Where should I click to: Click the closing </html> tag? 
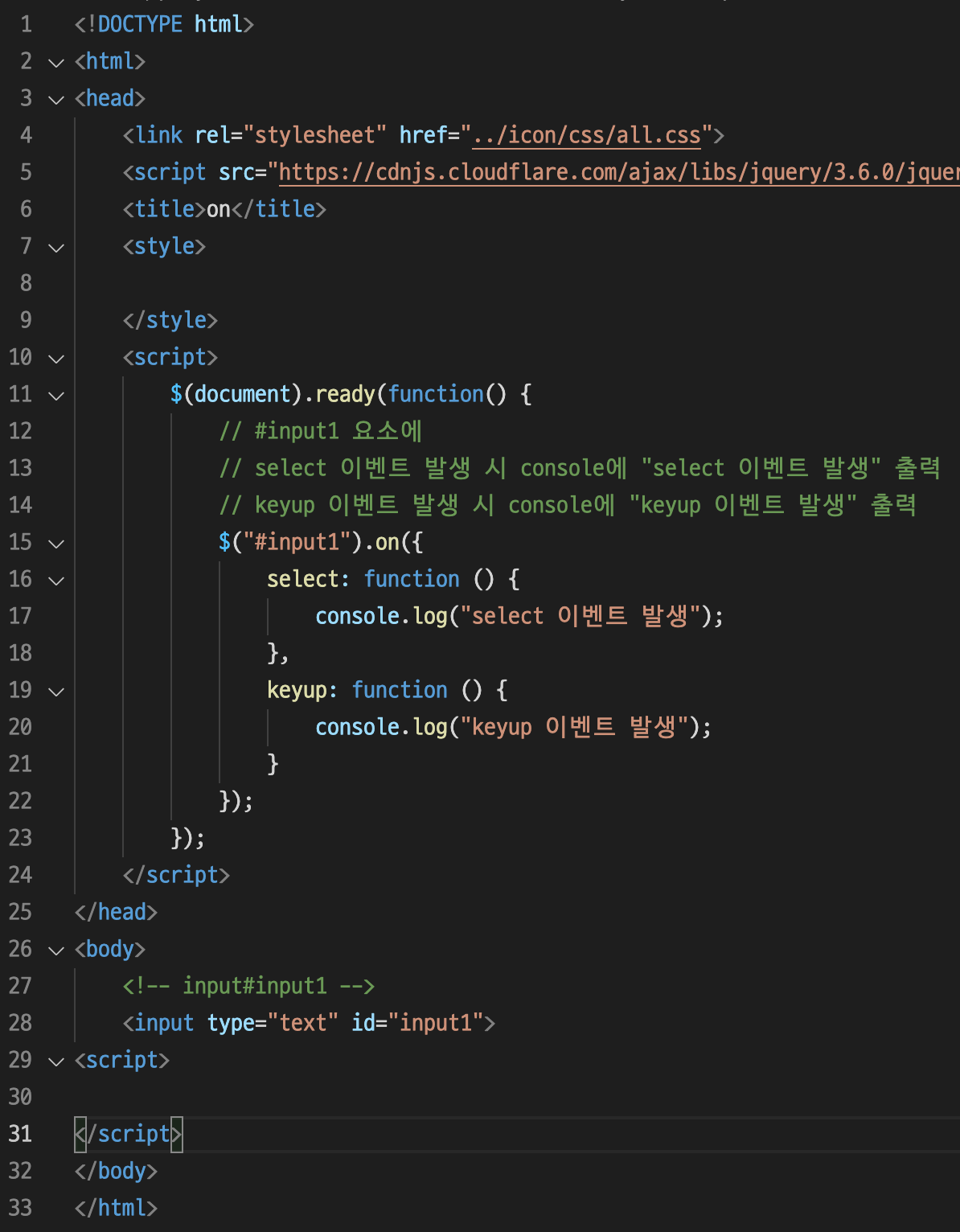pyautogui.click(x=116, y=1208)
